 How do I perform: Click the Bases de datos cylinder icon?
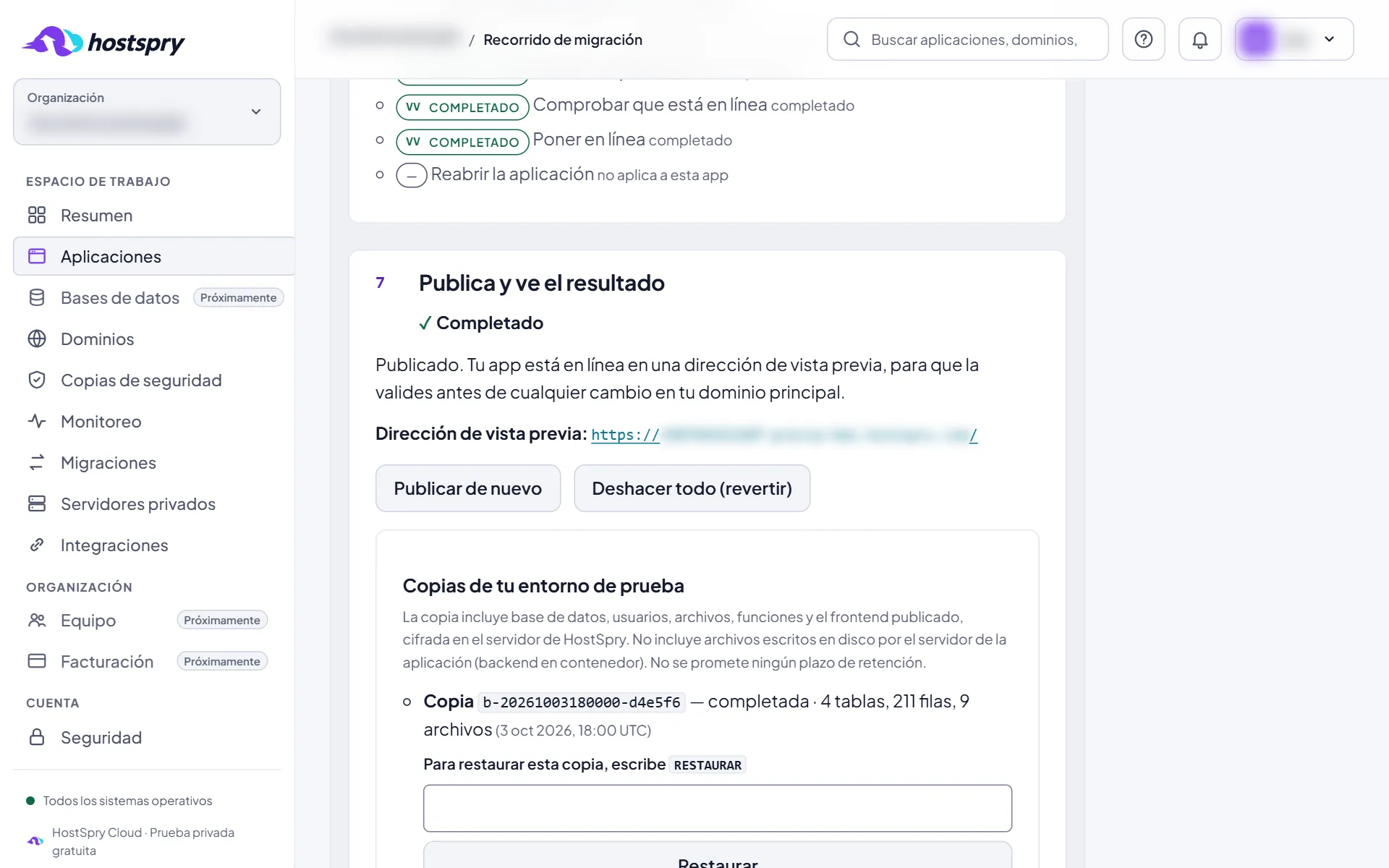(37, 298)
